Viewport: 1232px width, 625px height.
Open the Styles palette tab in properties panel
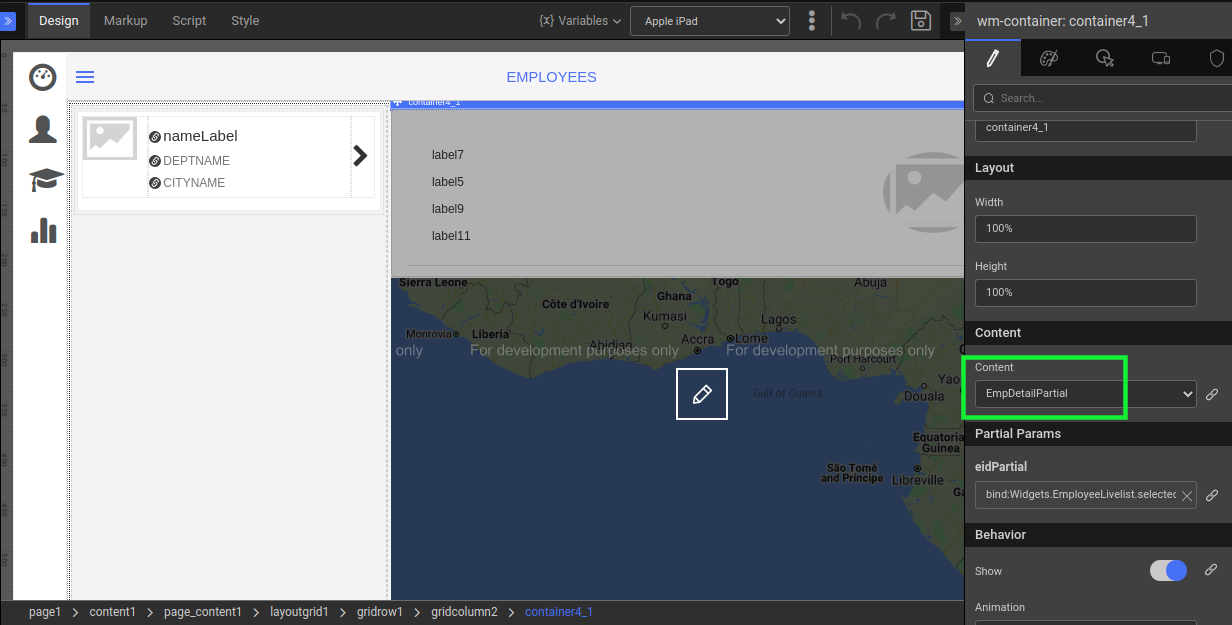(1048, 59)
